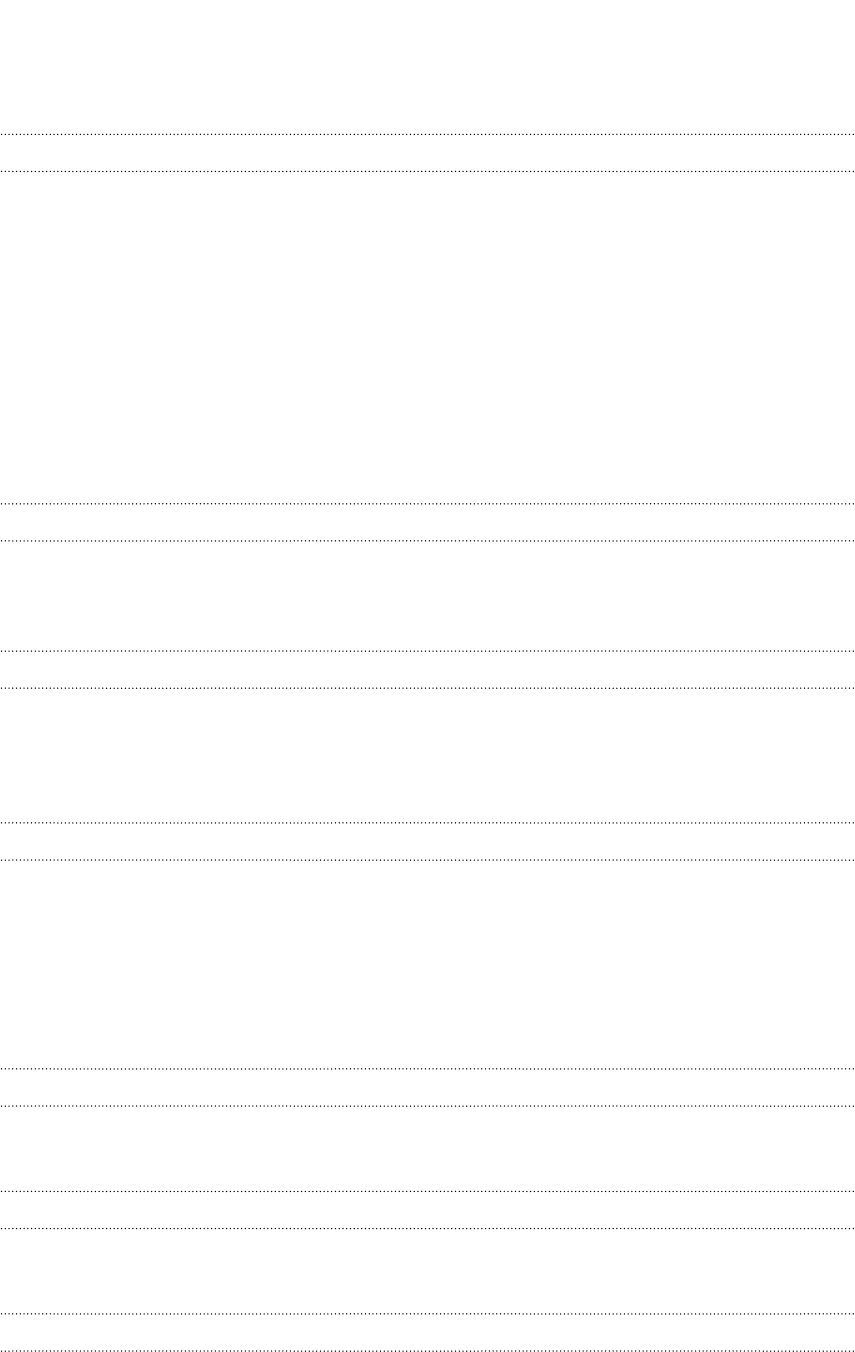855x1352 pixels.
Task: Click the second dotted line from top
Action: click(x=427, y=171)
